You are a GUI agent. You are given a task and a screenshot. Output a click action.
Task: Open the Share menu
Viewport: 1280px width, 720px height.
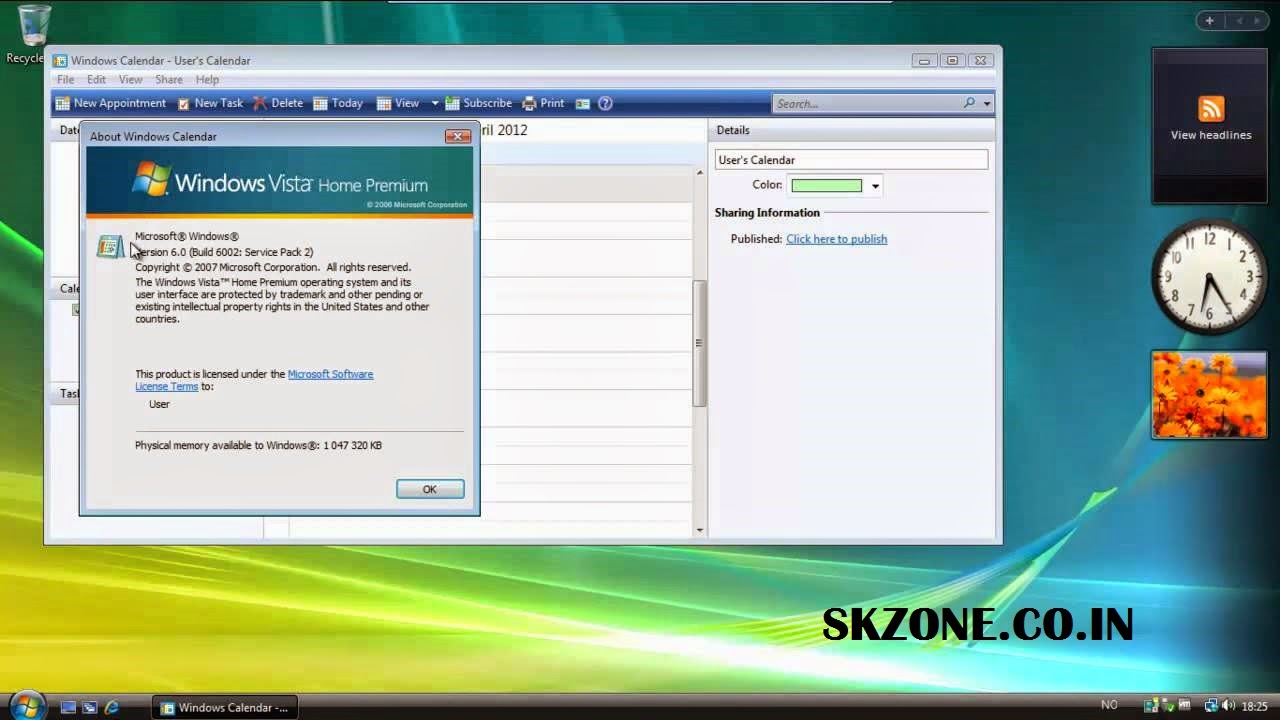[x=169, y=80]
